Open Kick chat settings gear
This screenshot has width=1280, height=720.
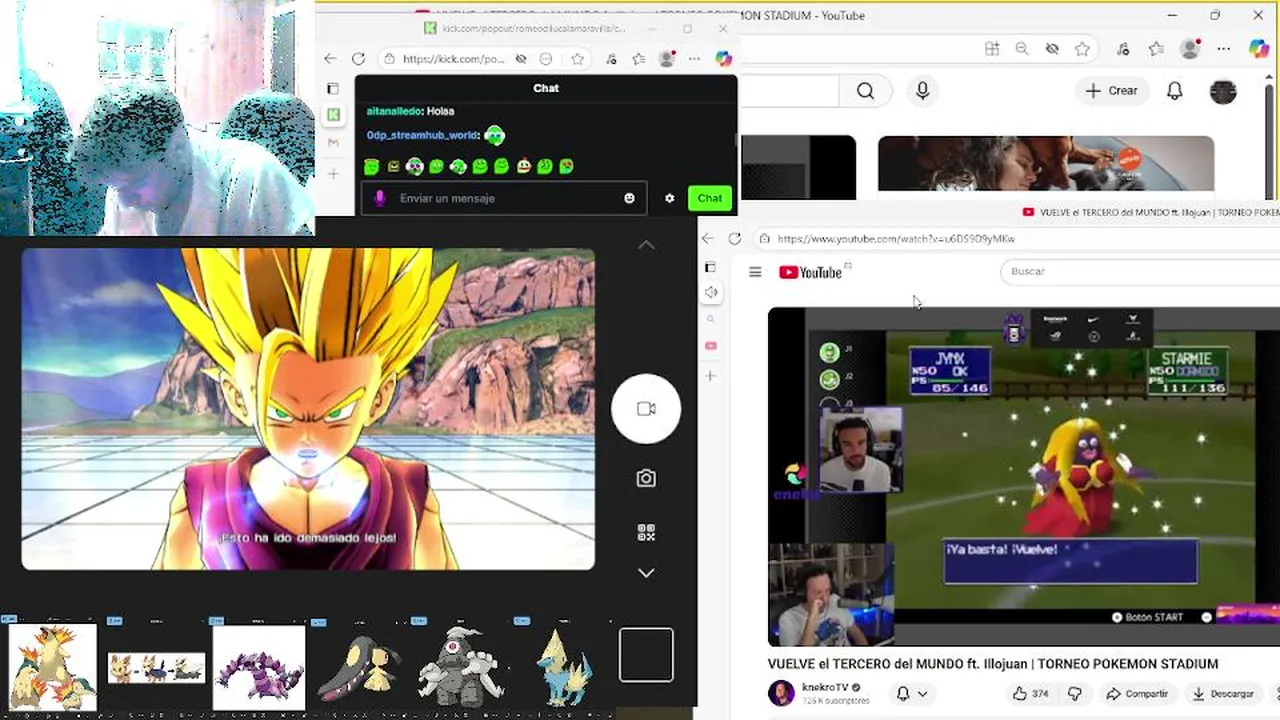[669, 198]
